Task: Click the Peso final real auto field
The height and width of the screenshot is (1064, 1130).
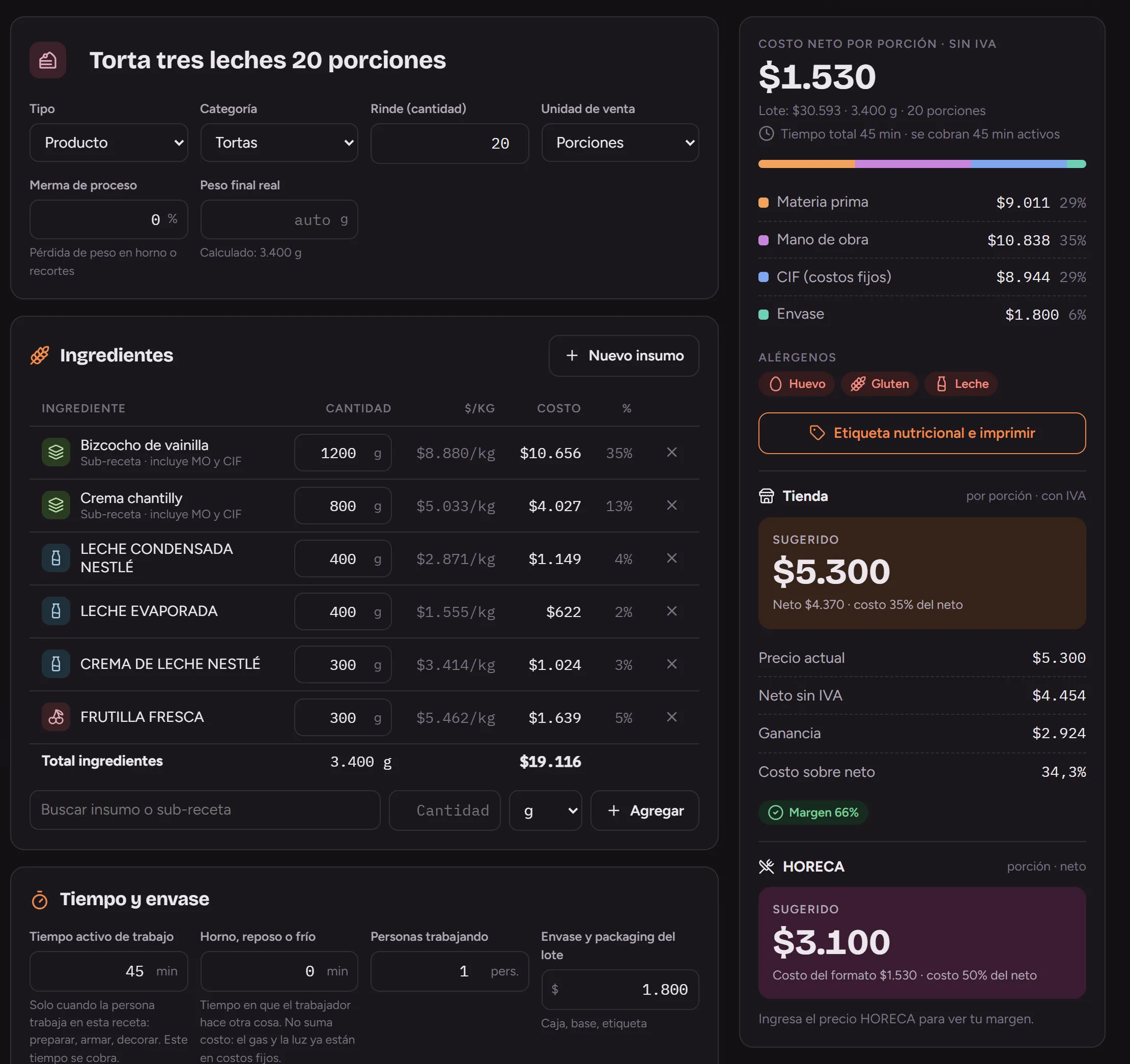Action: point(279,219)
